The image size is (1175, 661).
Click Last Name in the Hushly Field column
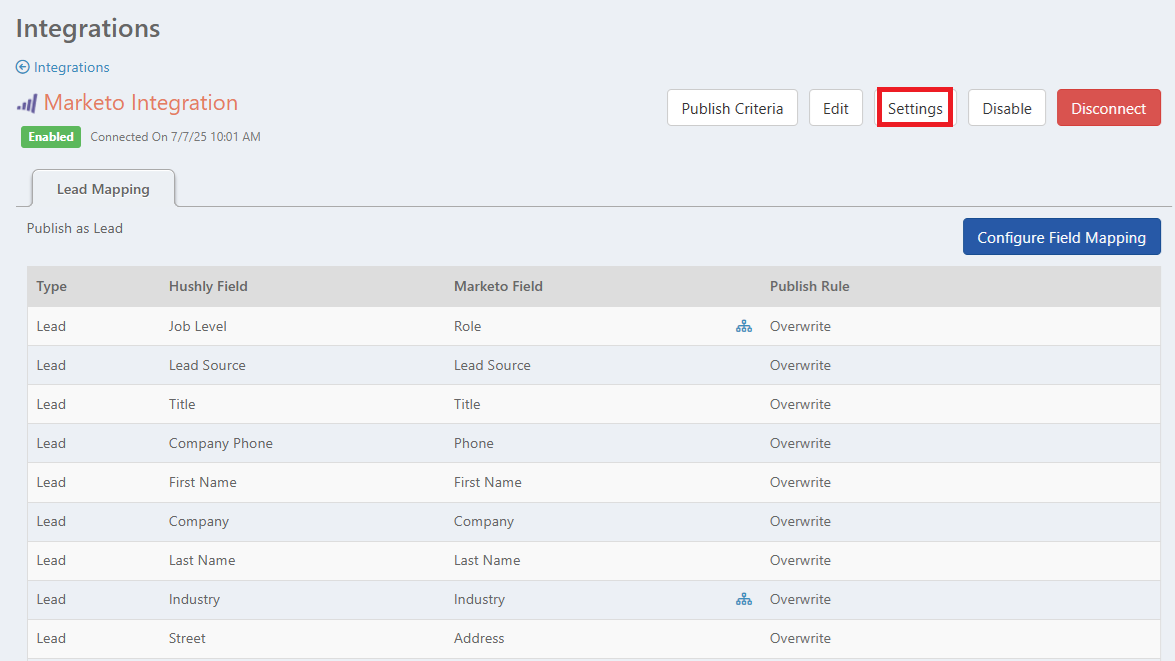tap(202, 560)
